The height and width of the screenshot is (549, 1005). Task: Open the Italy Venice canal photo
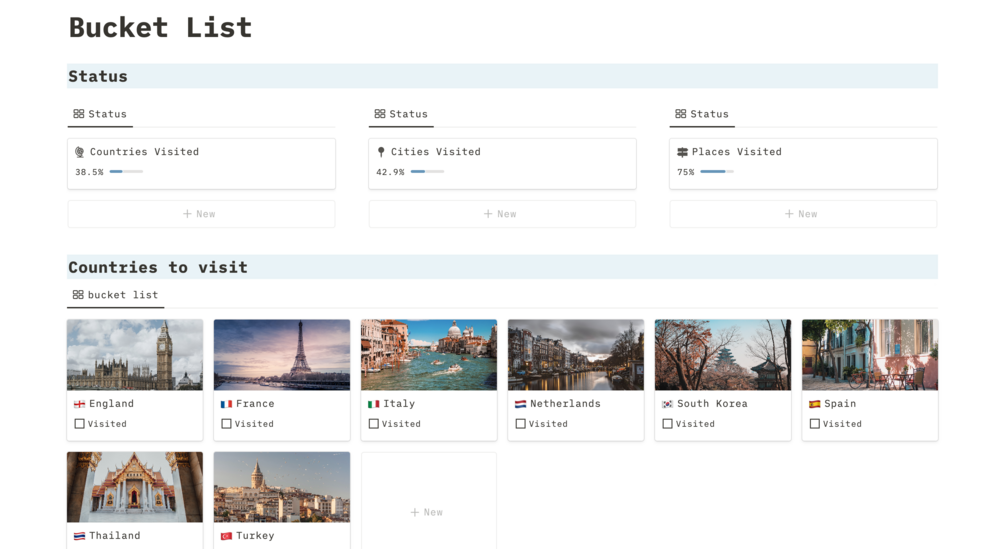tap(428, 354)
